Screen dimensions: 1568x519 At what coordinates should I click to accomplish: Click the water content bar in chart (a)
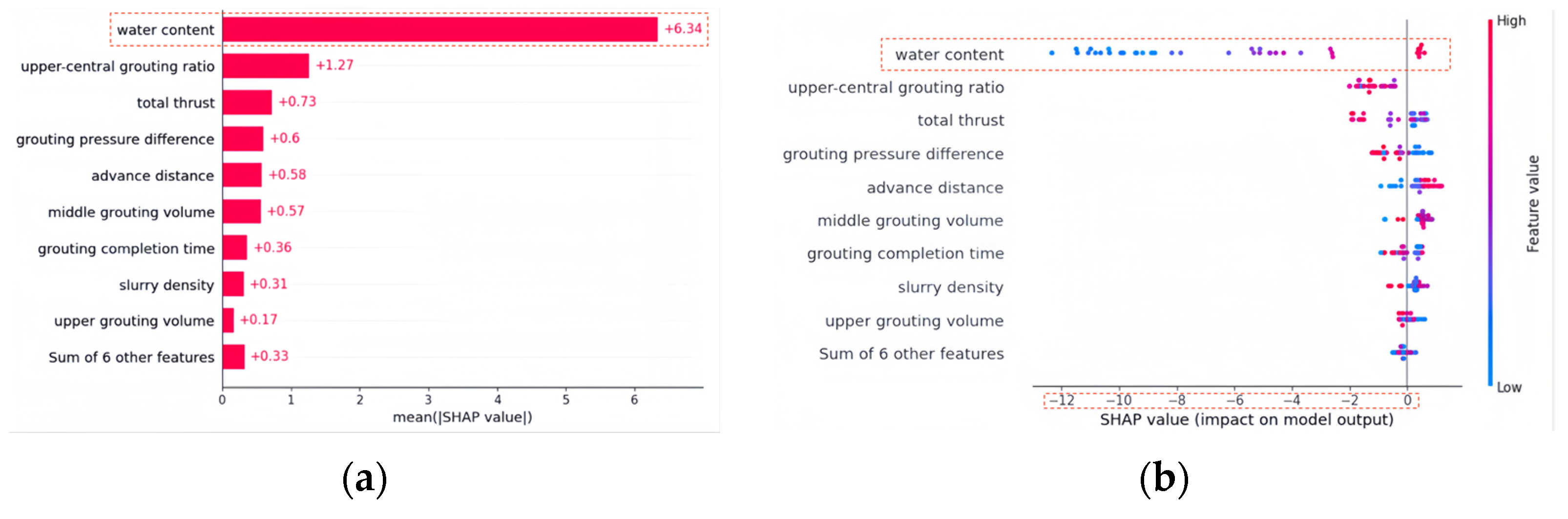pyautogui.click(x=439, y=29)
